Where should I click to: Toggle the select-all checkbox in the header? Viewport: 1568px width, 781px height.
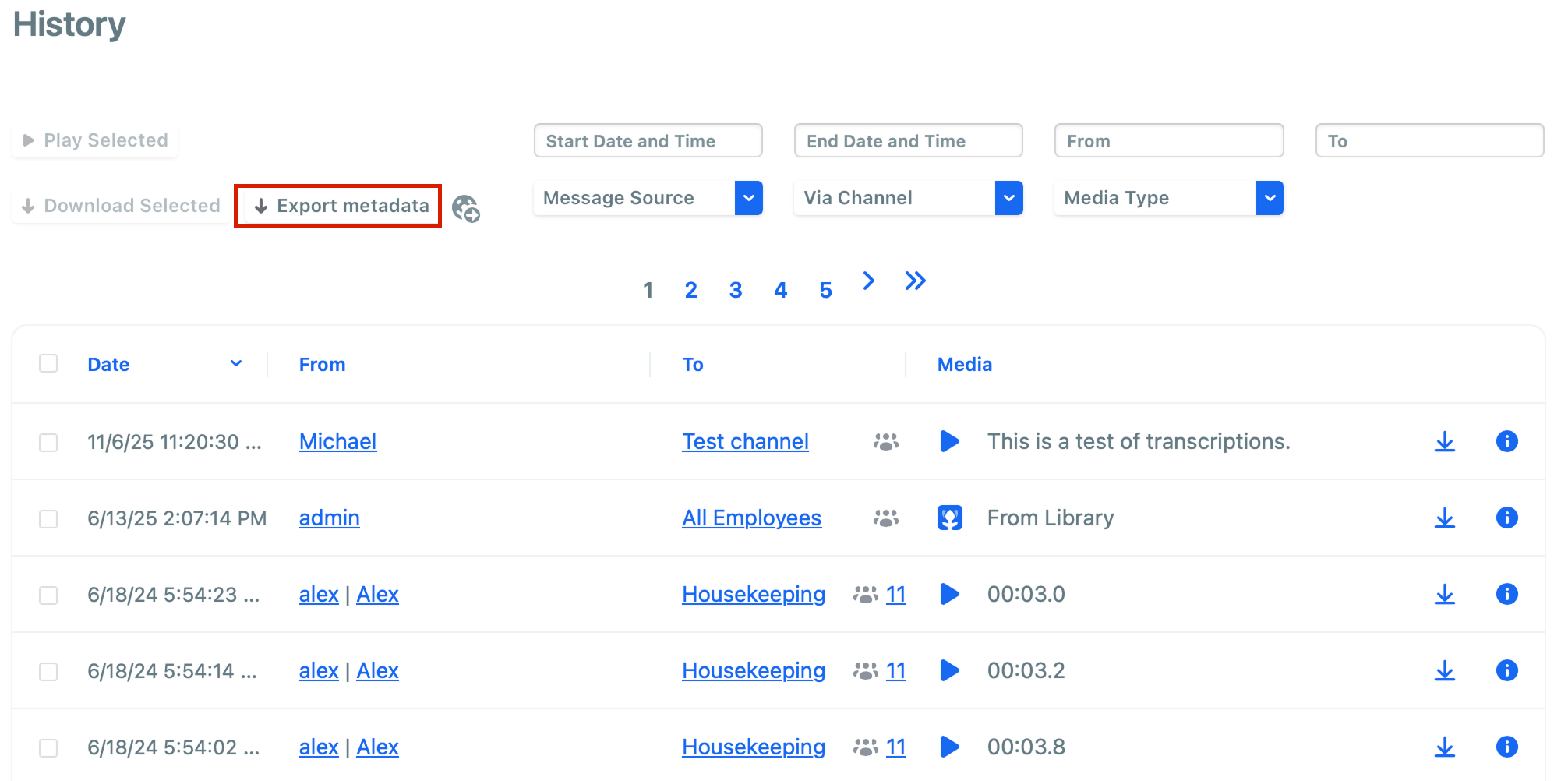[x=48, y=363]
